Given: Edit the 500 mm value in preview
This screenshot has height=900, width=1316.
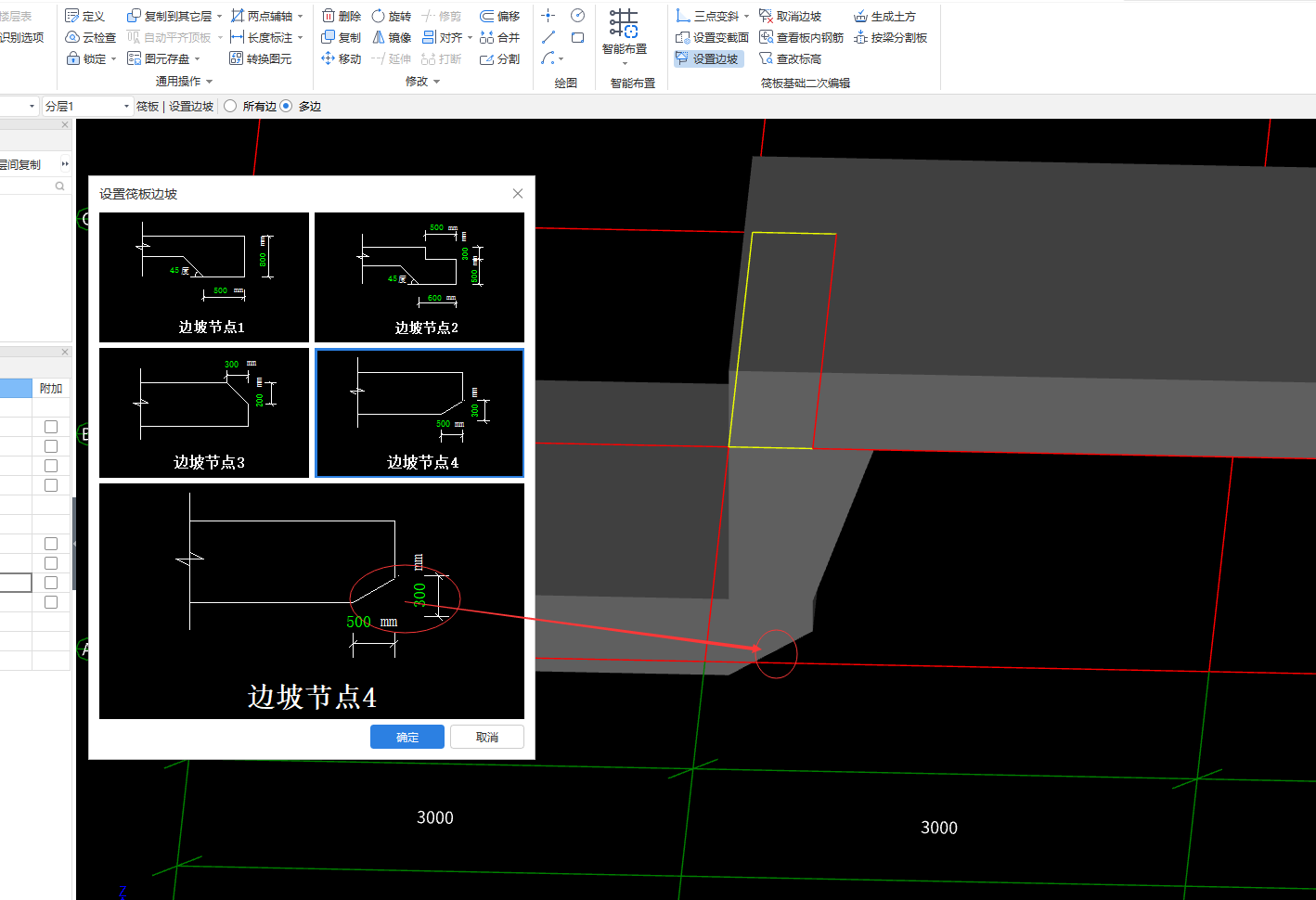Looking at the screenshot, I should (x=359, y=622).
